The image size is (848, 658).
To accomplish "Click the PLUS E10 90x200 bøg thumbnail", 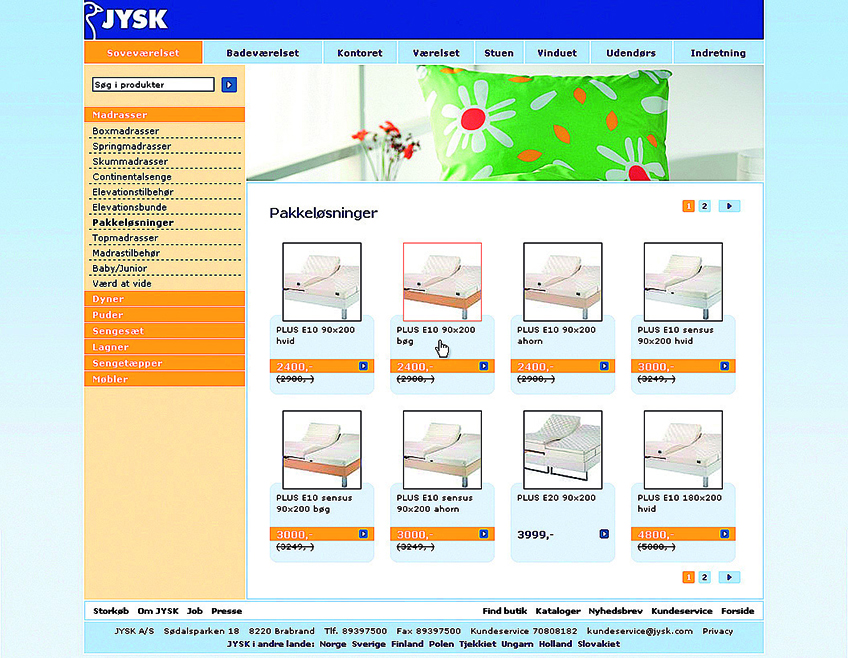I will (x=442, y=282).
